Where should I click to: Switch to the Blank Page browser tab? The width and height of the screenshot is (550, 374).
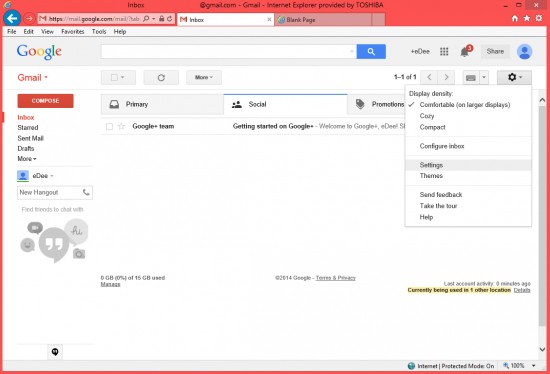coord(323,20)
